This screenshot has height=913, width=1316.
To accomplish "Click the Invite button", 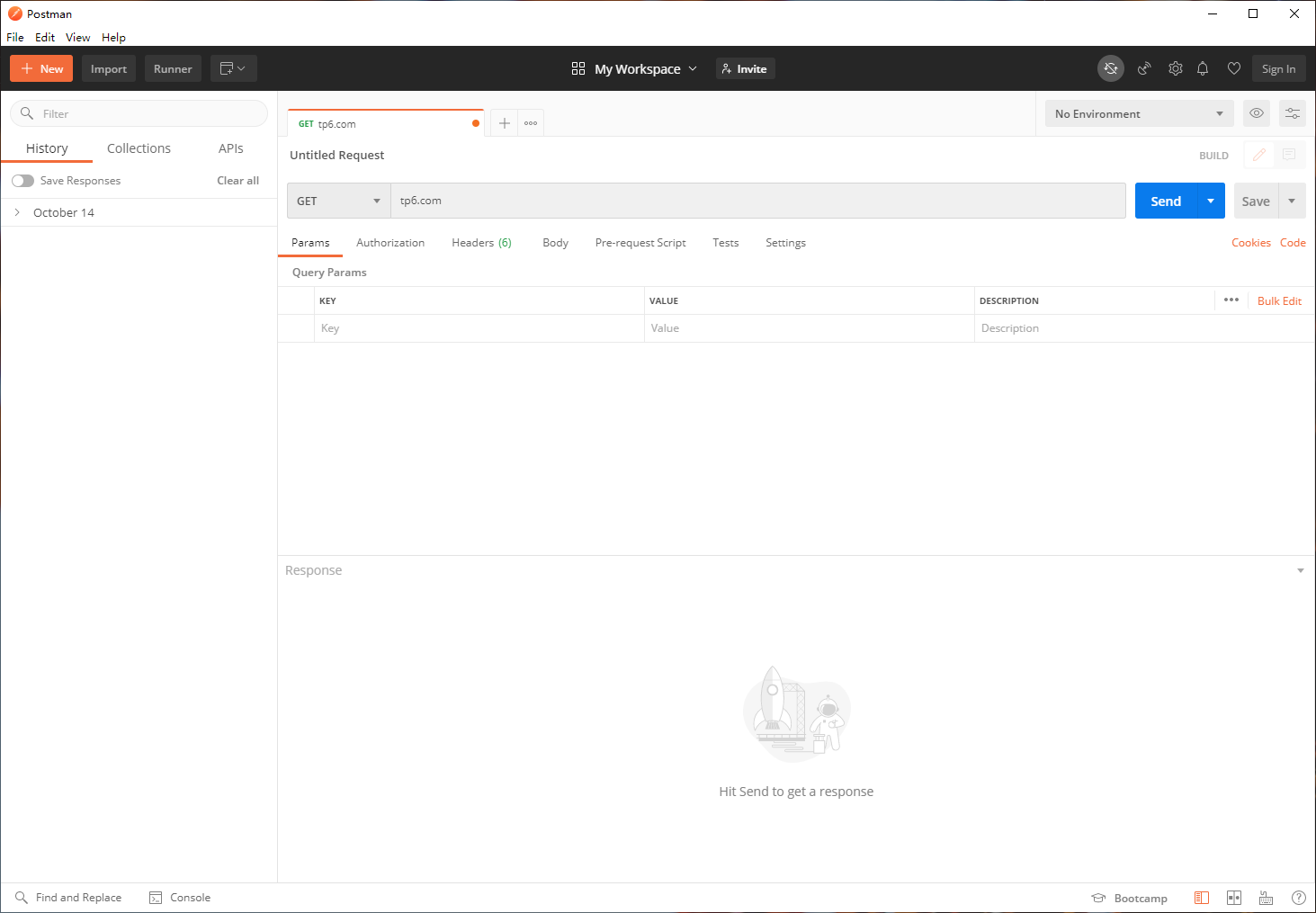I will tap(746, 68).
